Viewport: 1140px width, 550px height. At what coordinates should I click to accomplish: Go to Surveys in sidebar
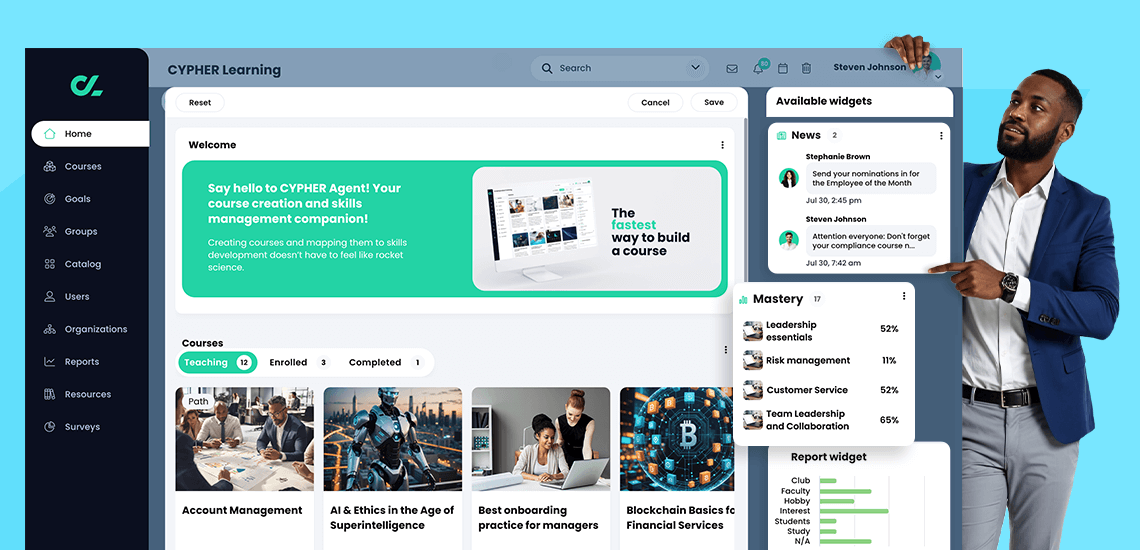(82, 427)
